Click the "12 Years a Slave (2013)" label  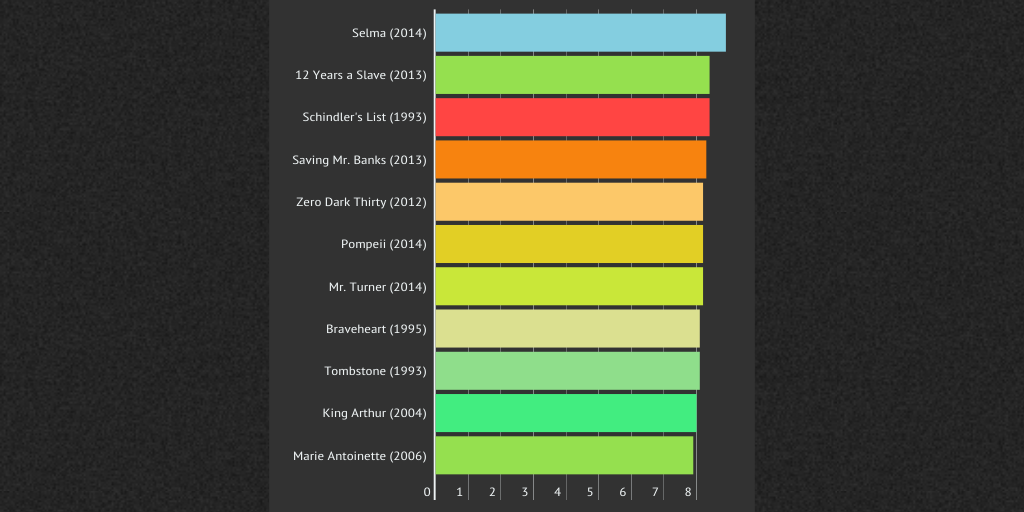[x=361, y=75]
